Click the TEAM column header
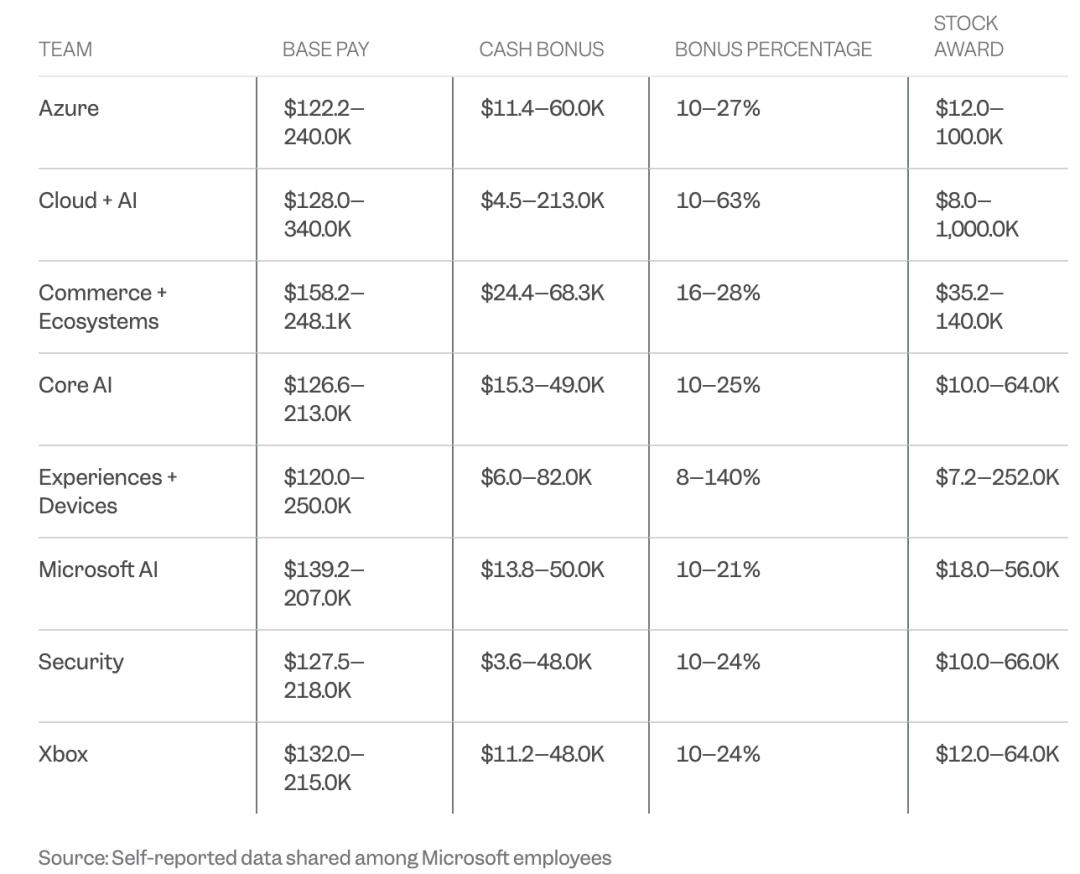This screenshot has height=874, width=1080. tap(65, 50)
